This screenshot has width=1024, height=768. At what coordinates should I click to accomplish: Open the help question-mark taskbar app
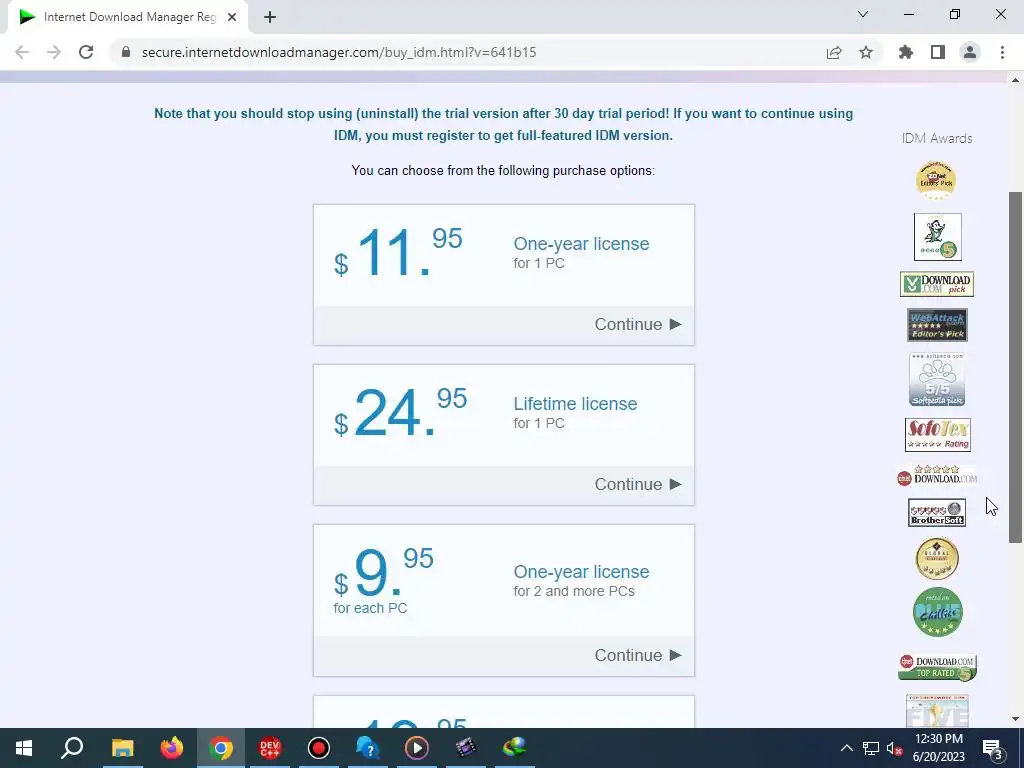[368, 748]
